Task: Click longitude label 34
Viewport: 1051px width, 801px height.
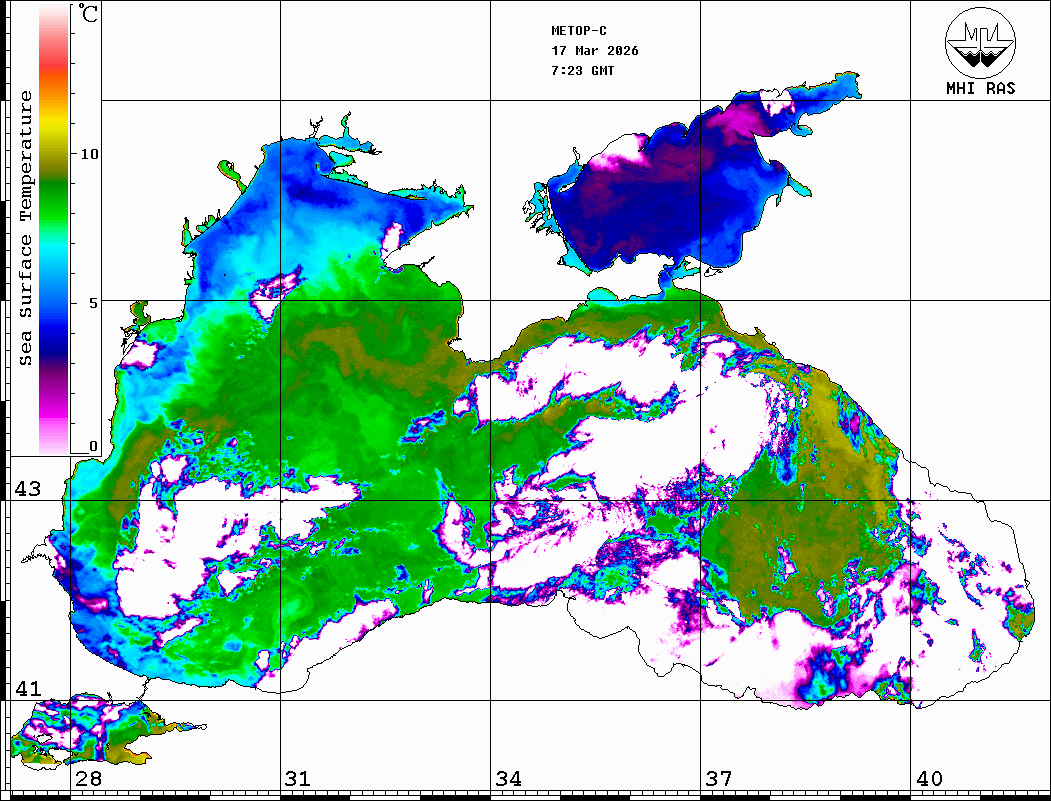Action: (x=508, y=779)
